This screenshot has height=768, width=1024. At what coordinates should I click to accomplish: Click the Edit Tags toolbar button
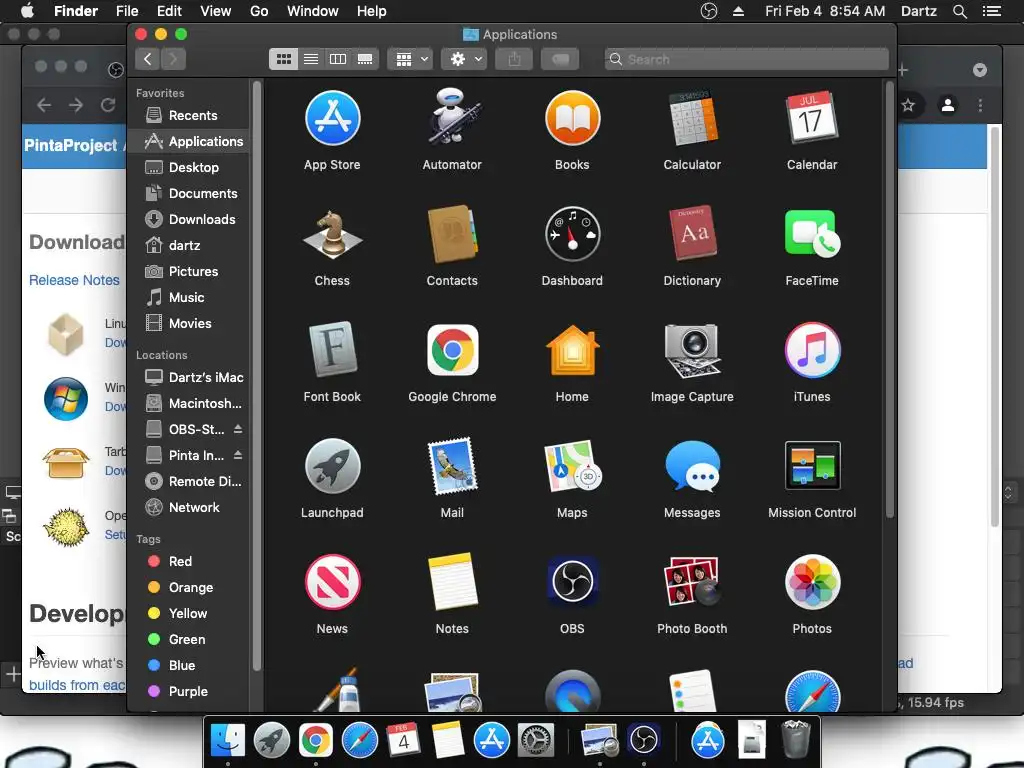(x=560, y=59)
